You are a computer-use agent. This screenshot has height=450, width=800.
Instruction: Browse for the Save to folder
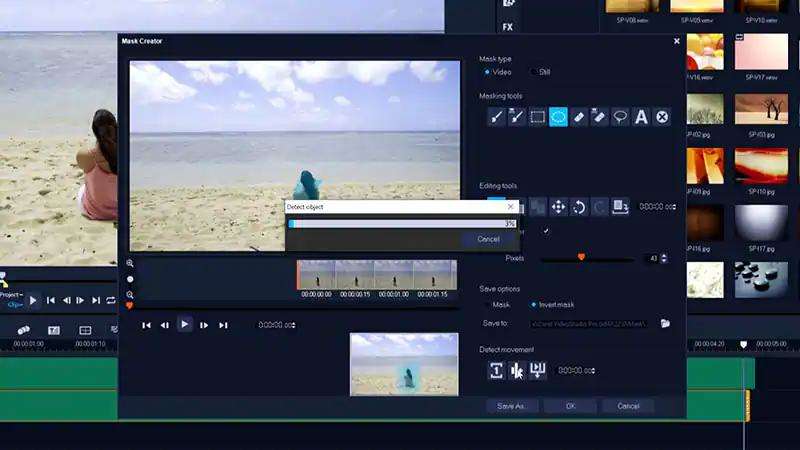tap(665, 323)
